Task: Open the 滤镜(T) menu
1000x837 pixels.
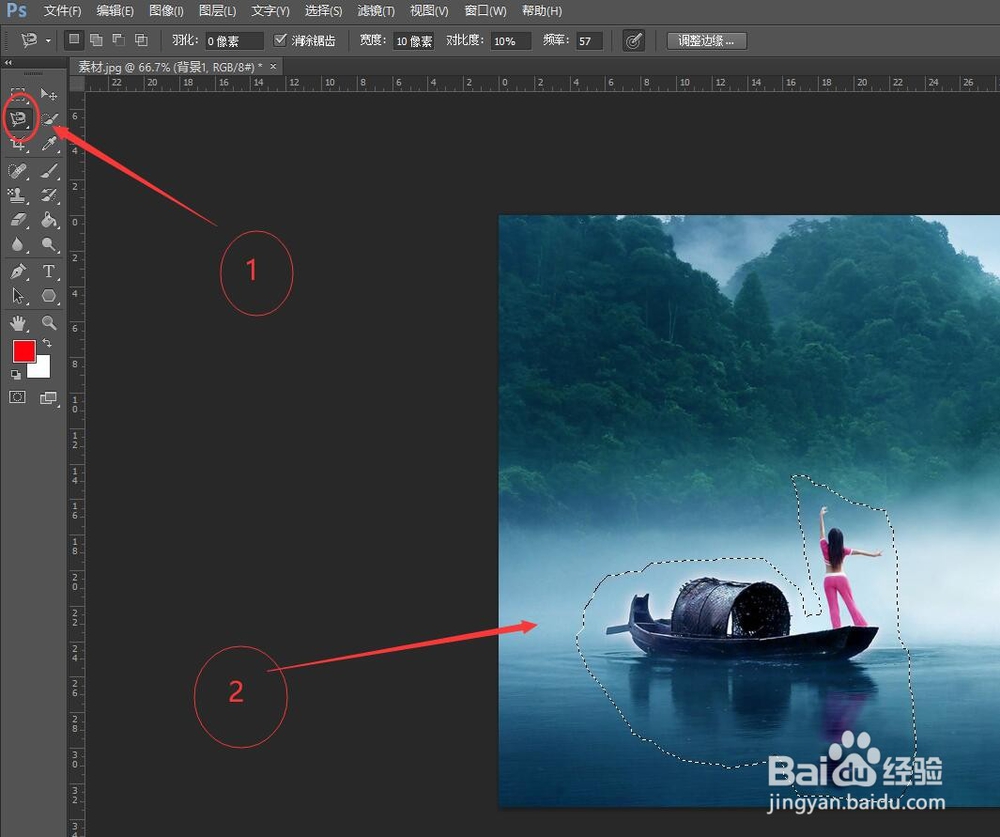Action: click(376, 11)
